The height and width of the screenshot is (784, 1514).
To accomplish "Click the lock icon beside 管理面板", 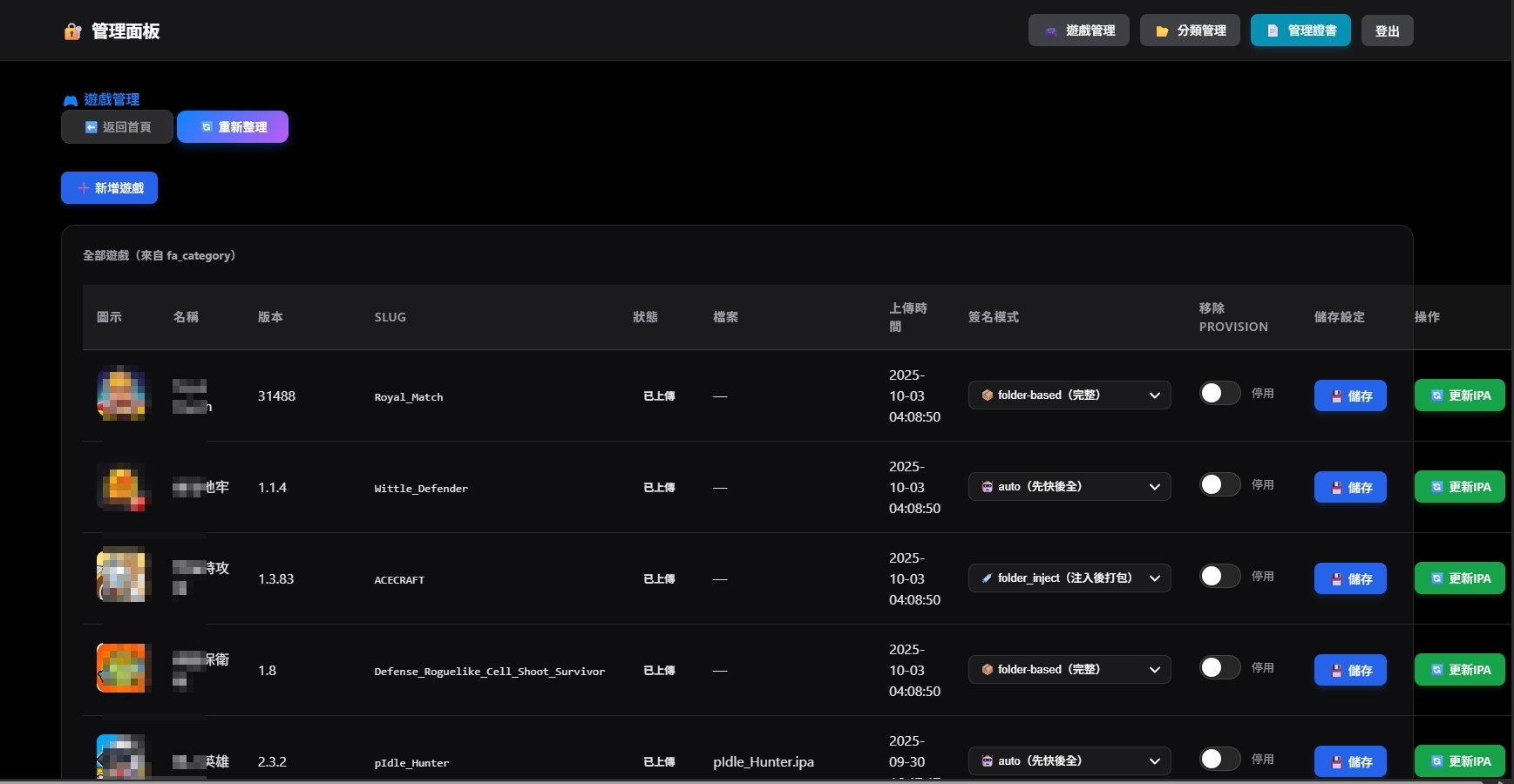I will click(x=72, y=31).
